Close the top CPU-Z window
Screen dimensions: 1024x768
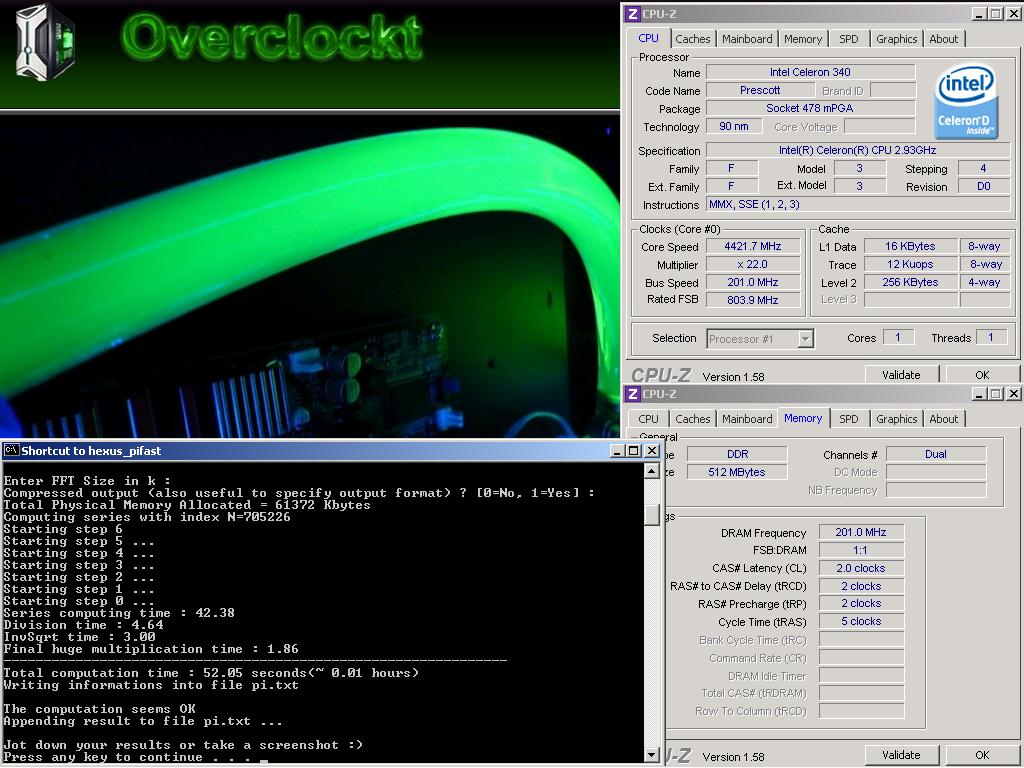[1014, 14]
